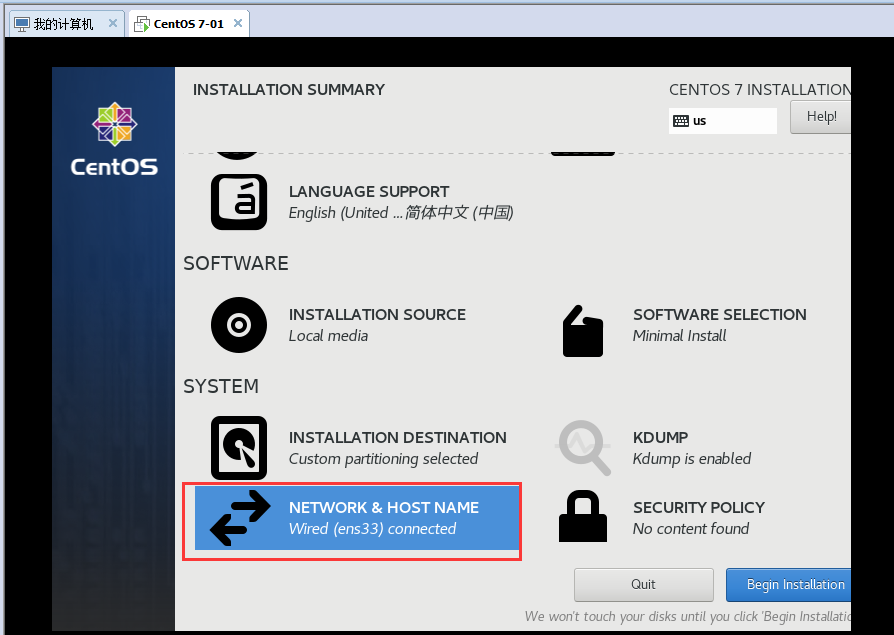Click the 'Local media' status text
The height and width of the screenshot is (635, 894).
coord(328,336)
